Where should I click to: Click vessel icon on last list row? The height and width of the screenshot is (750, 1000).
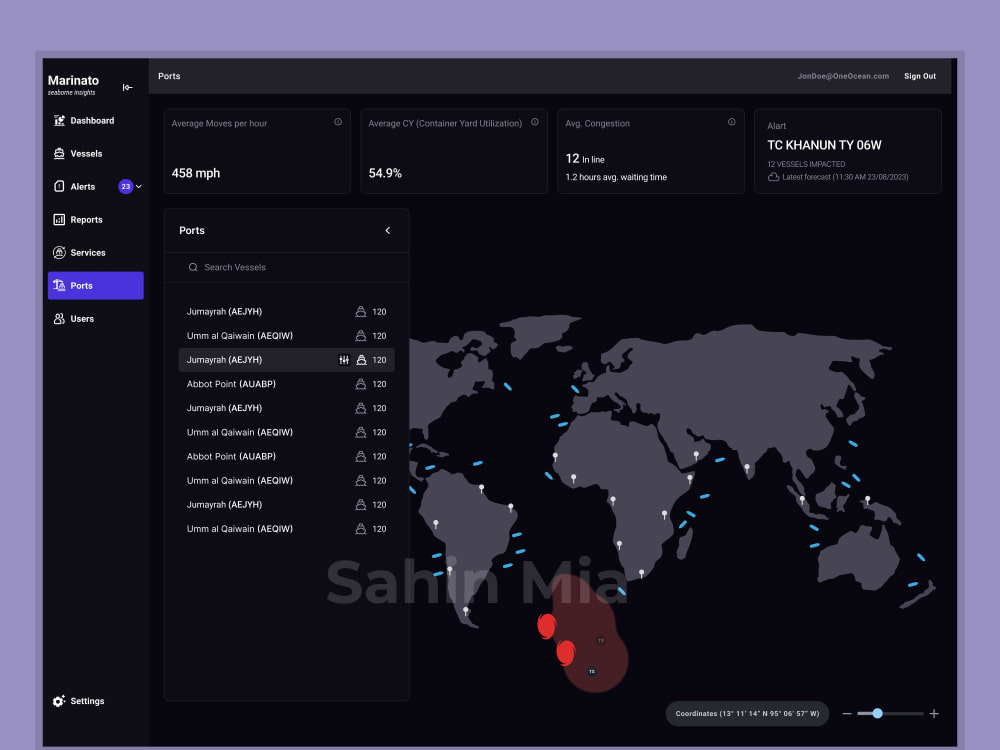click(360, 529)
